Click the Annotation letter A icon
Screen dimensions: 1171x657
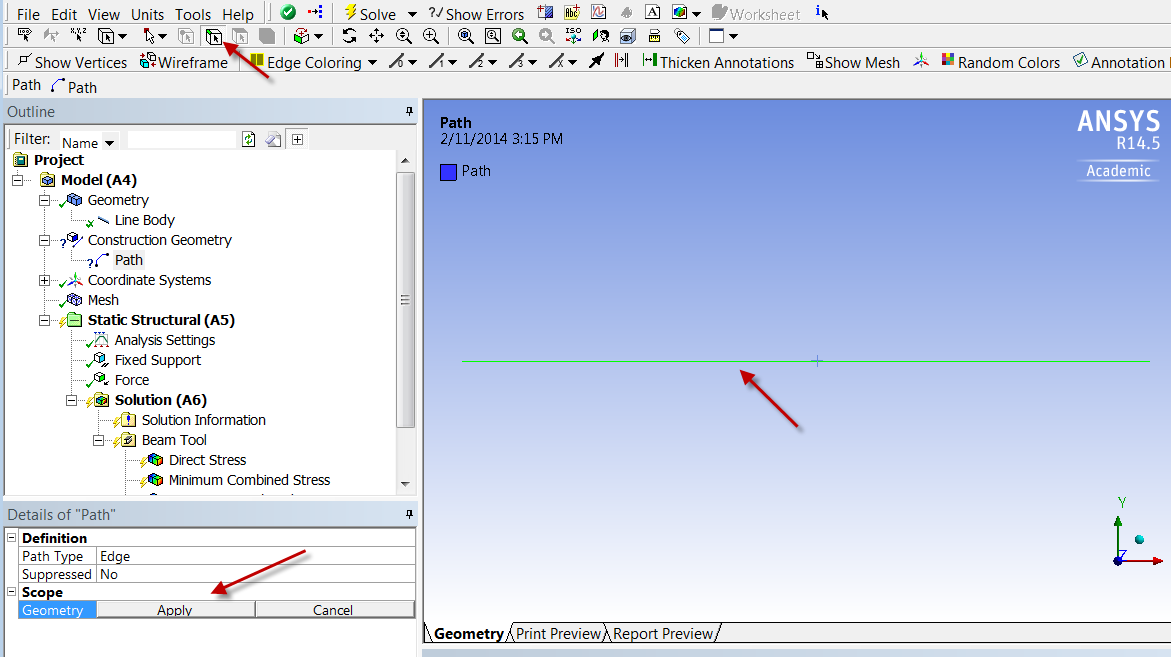click(x=652, y=13)
